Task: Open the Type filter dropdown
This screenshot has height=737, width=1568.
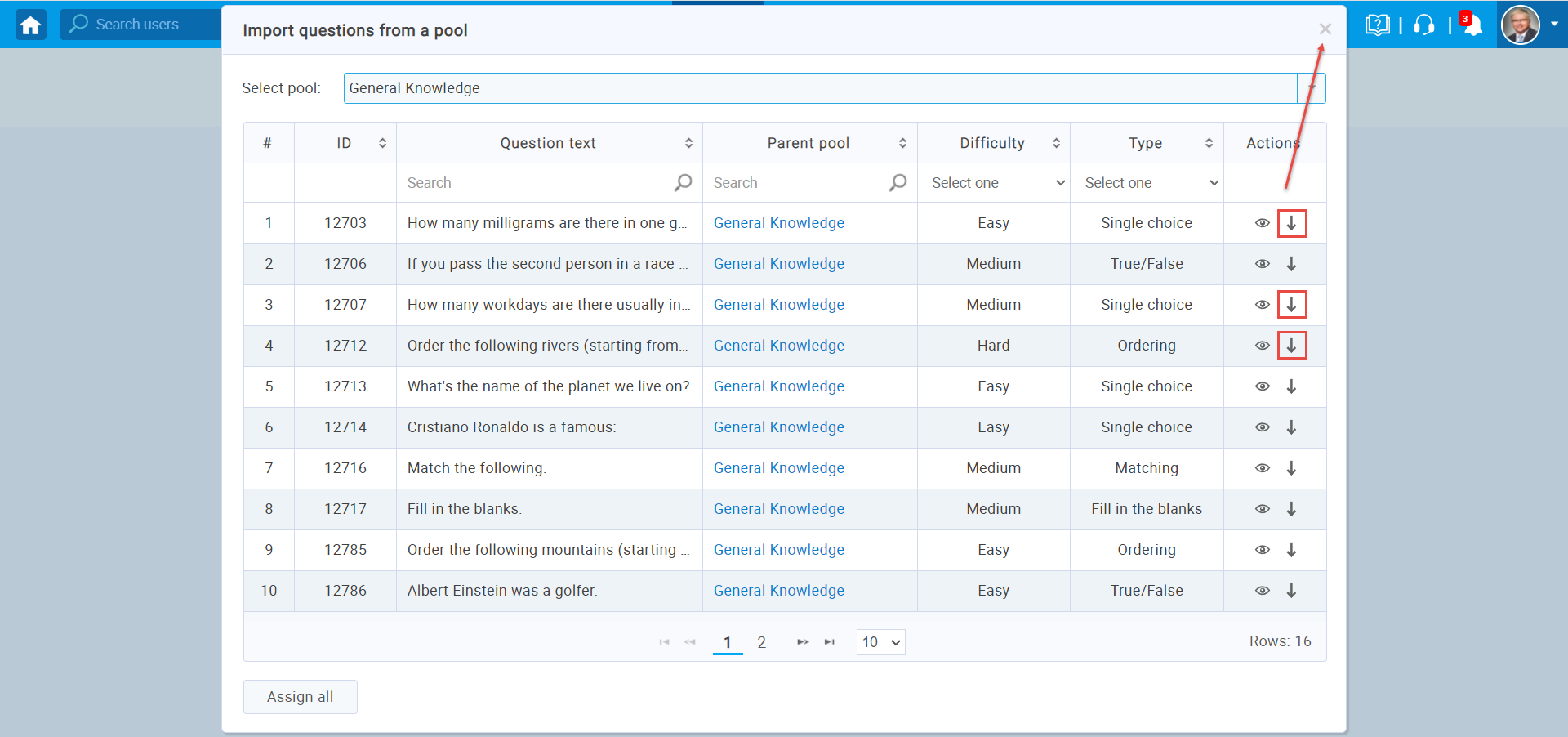Action: [x=1147, y=182]
